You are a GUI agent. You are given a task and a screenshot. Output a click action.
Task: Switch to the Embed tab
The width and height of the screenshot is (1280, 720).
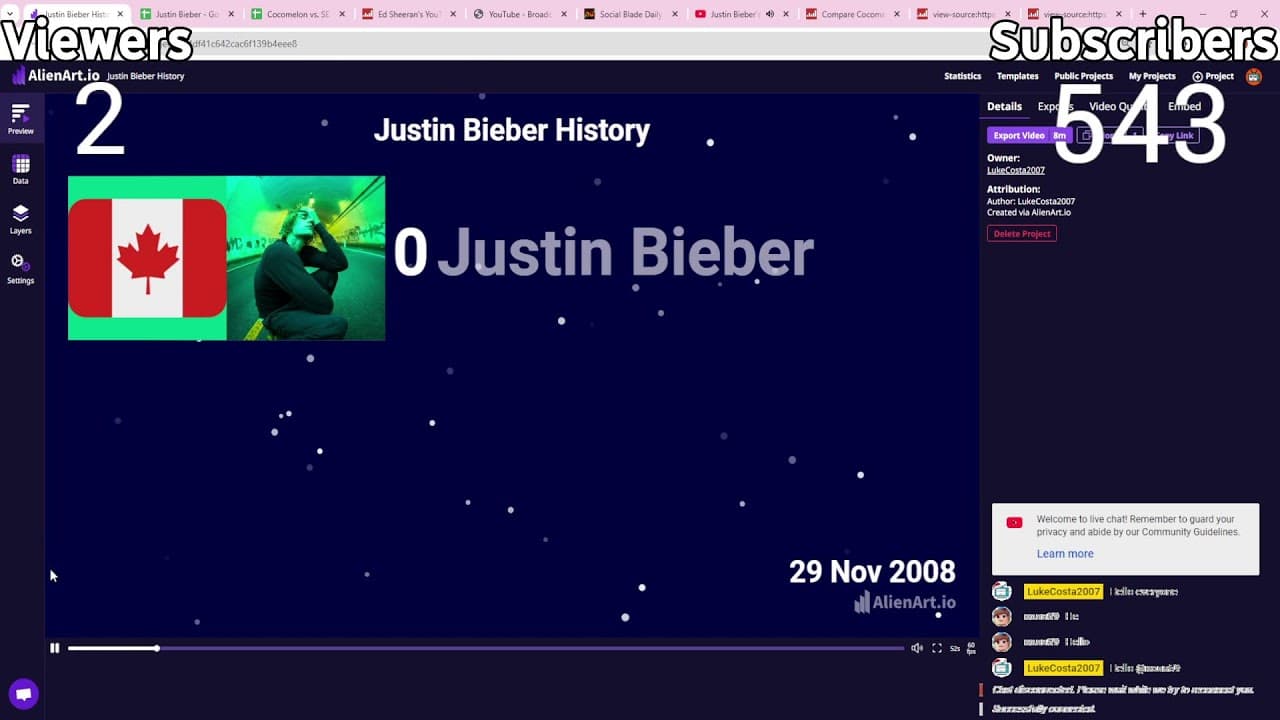[x=1185, y=106]
